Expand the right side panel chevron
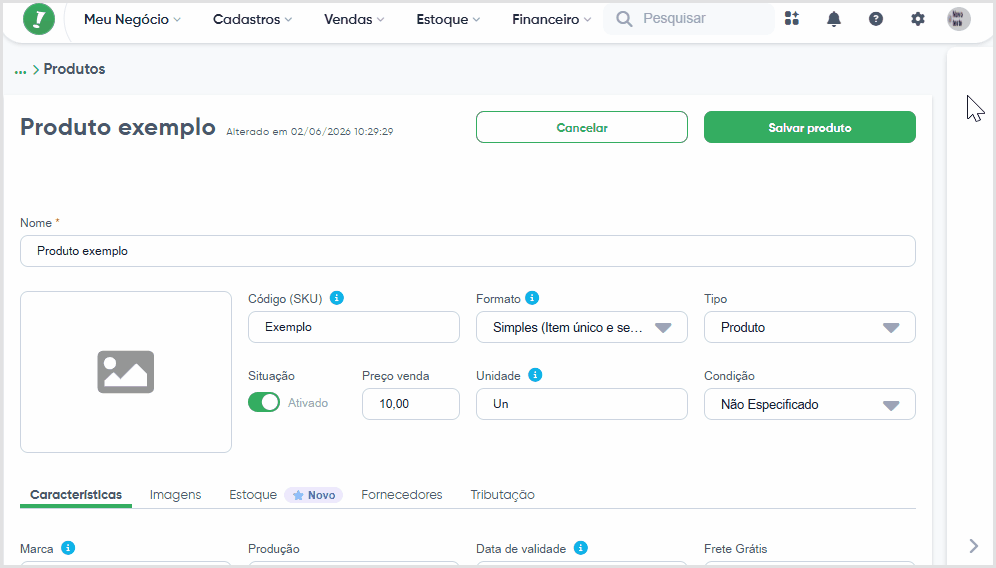Screen dimensions: 996x568 [973, 545]
